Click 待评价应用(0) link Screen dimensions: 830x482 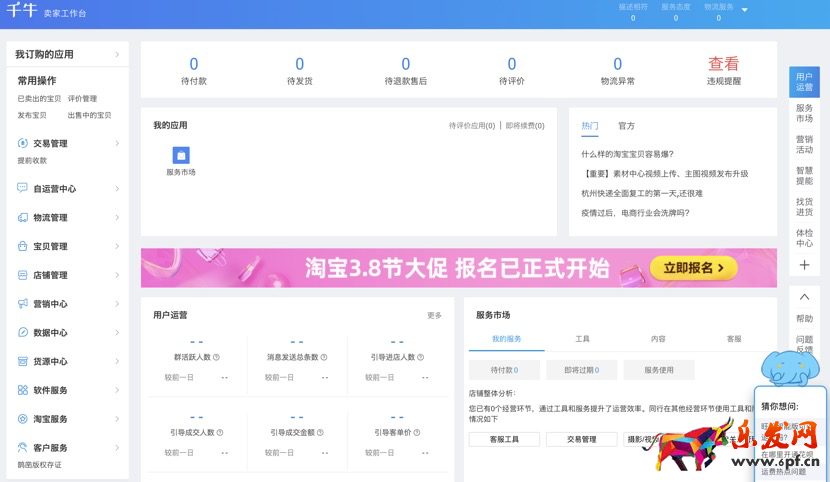pos(472,126)
